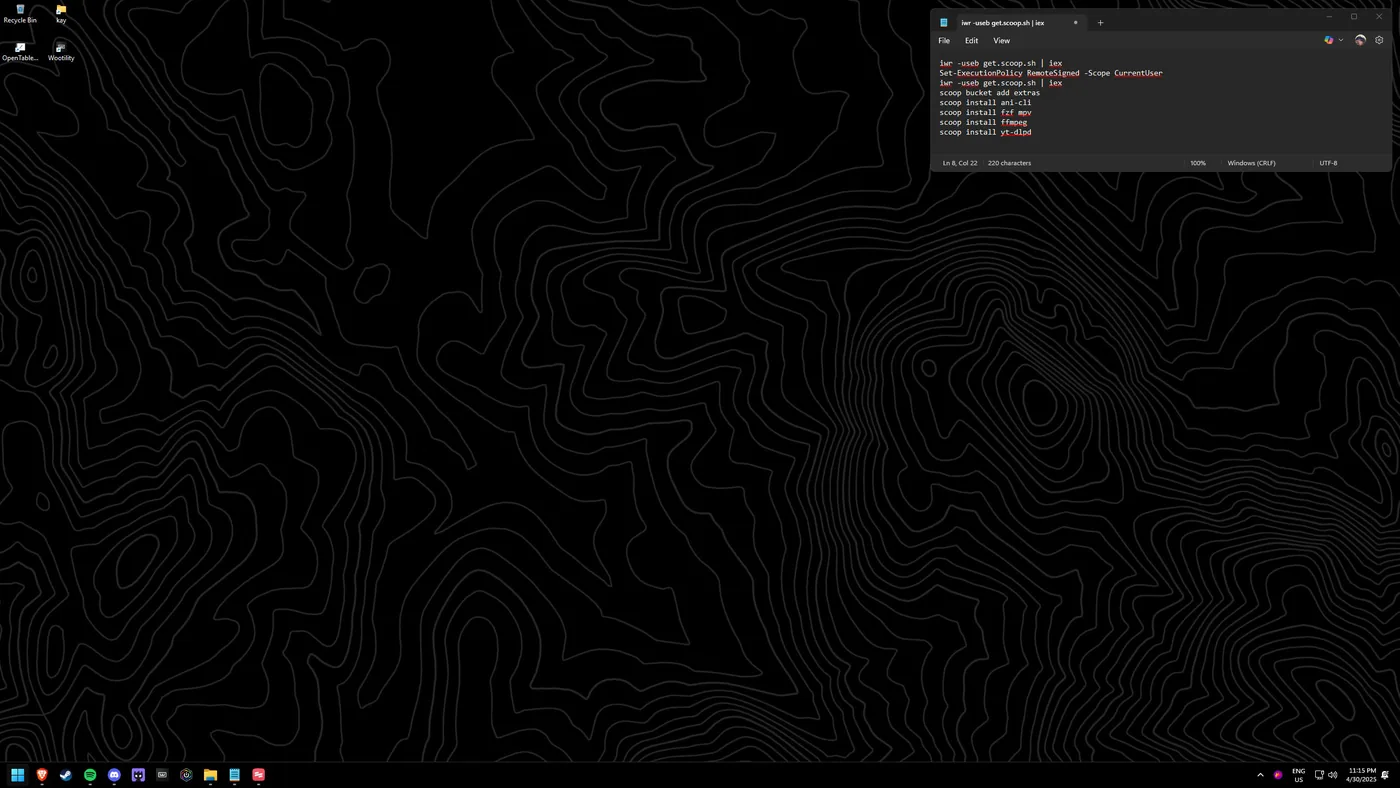Click the line 'scoop install ffmpeg'
1400x788 pixels.
983,122
